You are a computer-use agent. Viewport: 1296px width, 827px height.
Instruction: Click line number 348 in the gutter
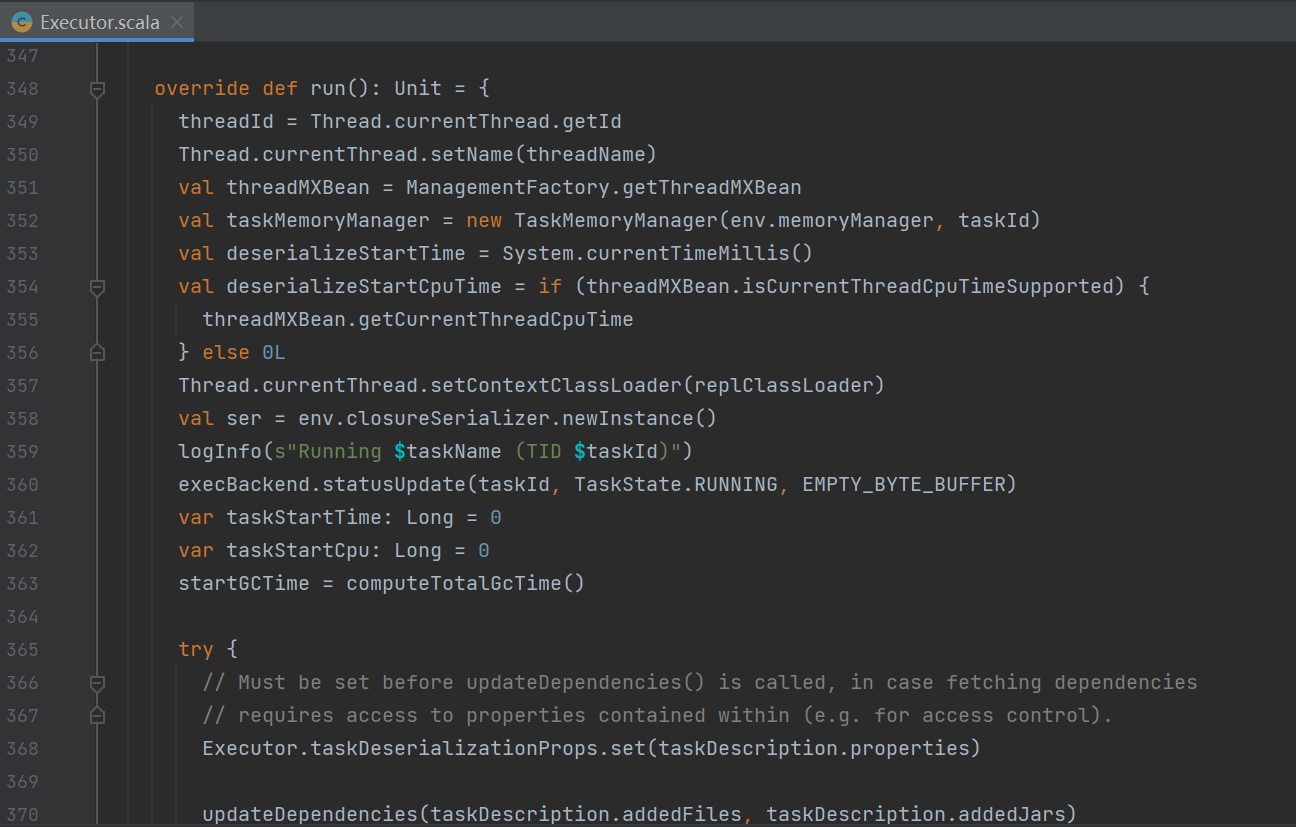[x=22, y=89]
